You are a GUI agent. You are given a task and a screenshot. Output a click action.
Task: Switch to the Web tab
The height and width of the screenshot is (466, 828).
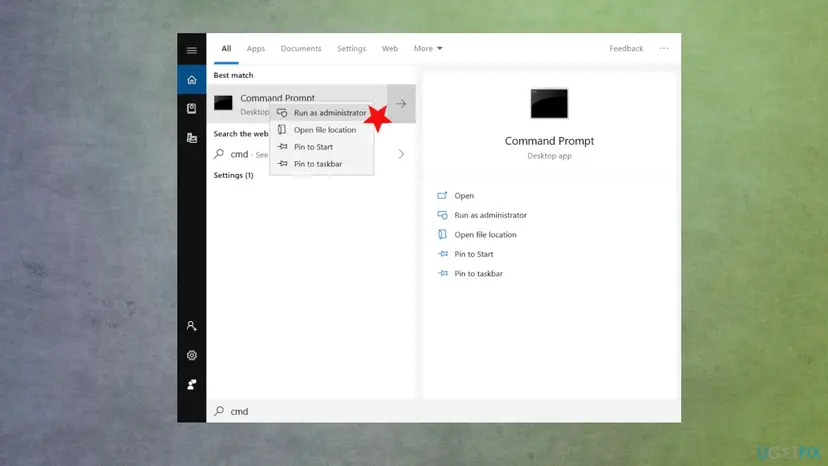pos(390,49)
